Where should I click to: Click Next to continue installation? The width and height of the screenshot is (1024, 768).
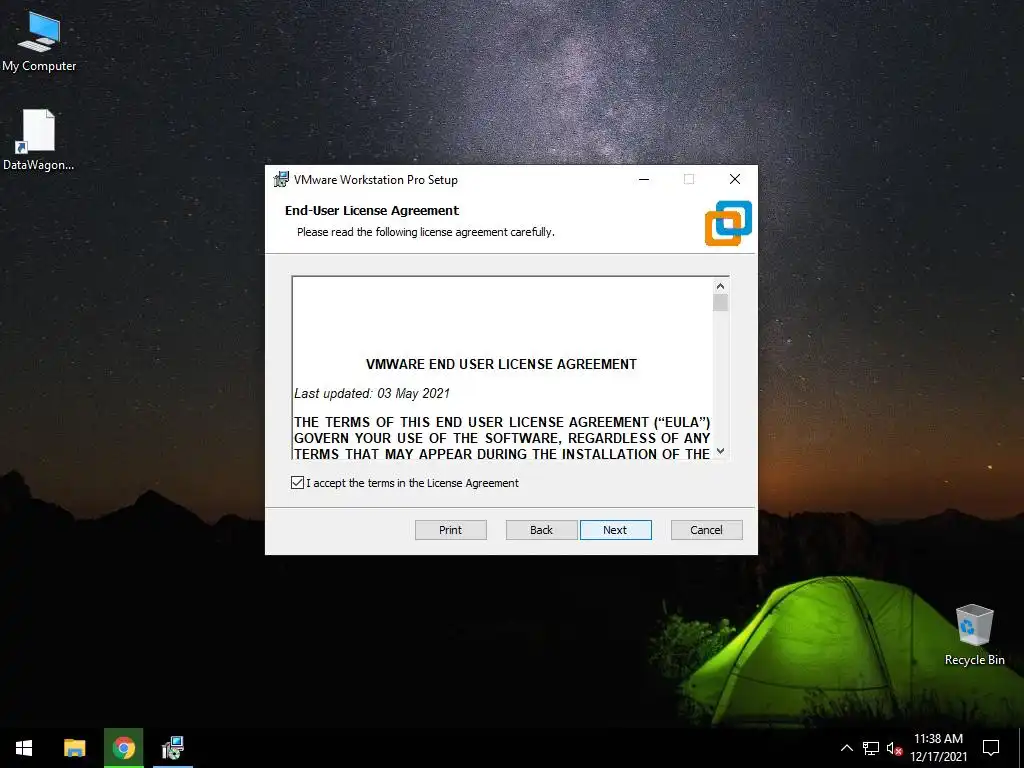[615, 530]
